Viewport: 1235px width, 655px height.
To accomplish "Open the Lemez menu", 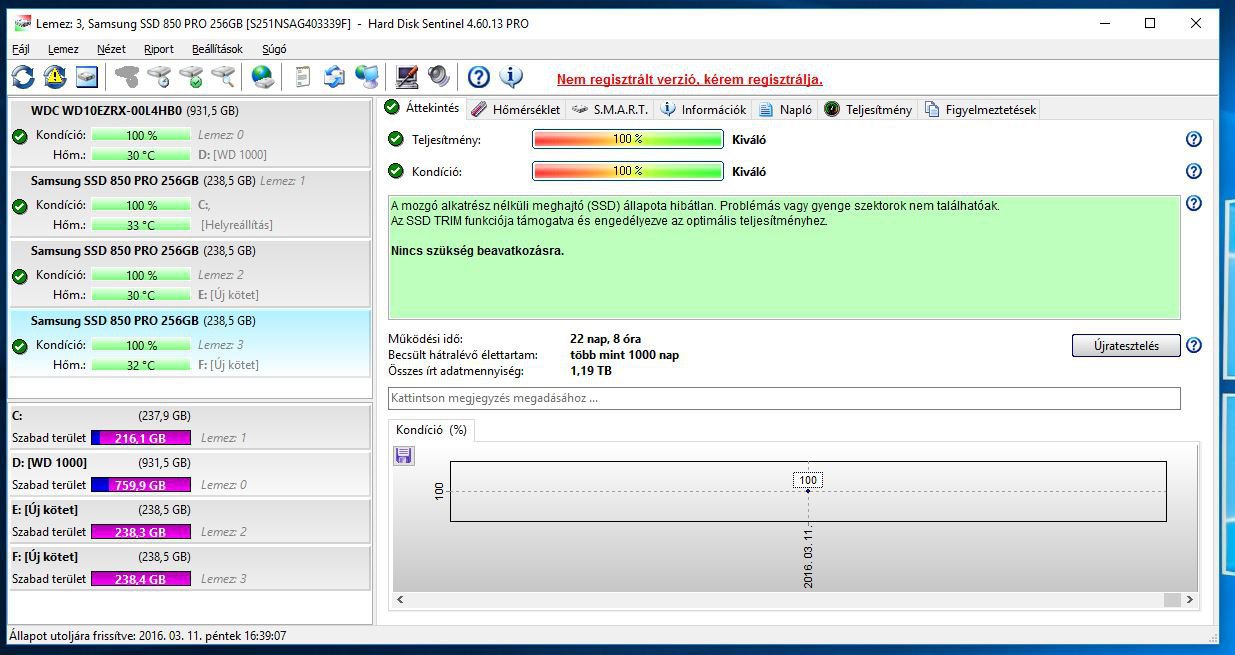I will (x=63, y=48).
